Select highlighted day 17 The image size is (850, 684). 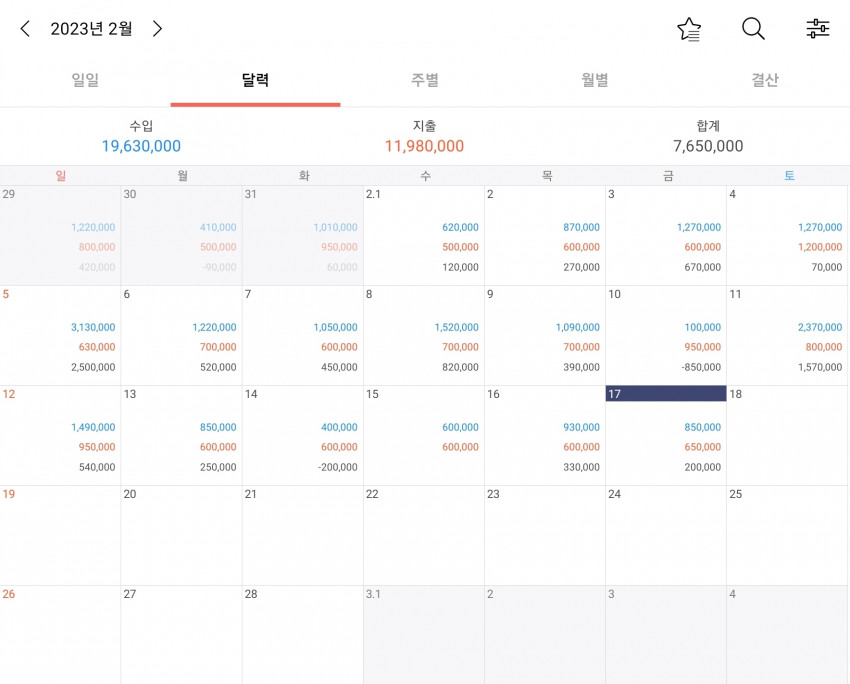pyautogui.click(x=666, y=435)
